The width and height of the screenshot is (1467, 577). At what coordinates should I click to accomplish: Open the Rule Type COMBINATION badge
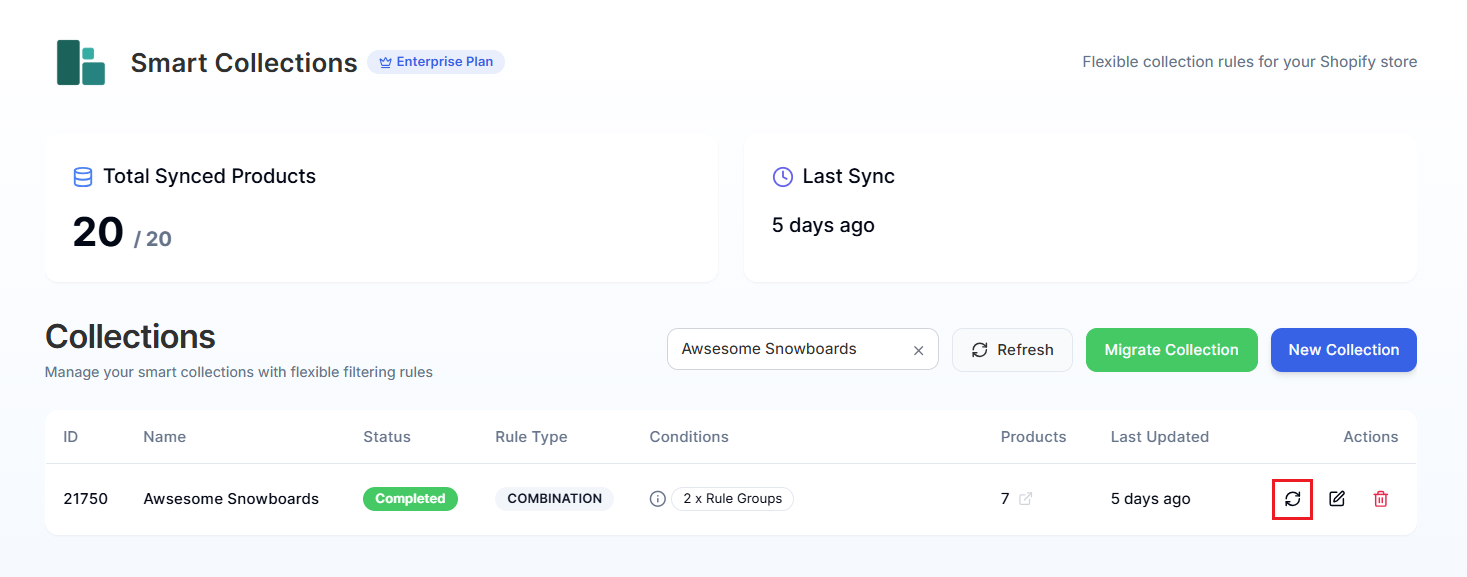point(554,498)
